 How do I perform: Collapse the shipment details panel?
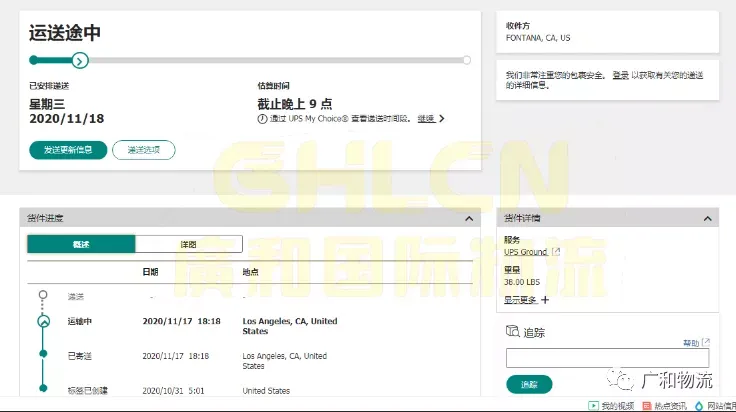coord(707,219)
